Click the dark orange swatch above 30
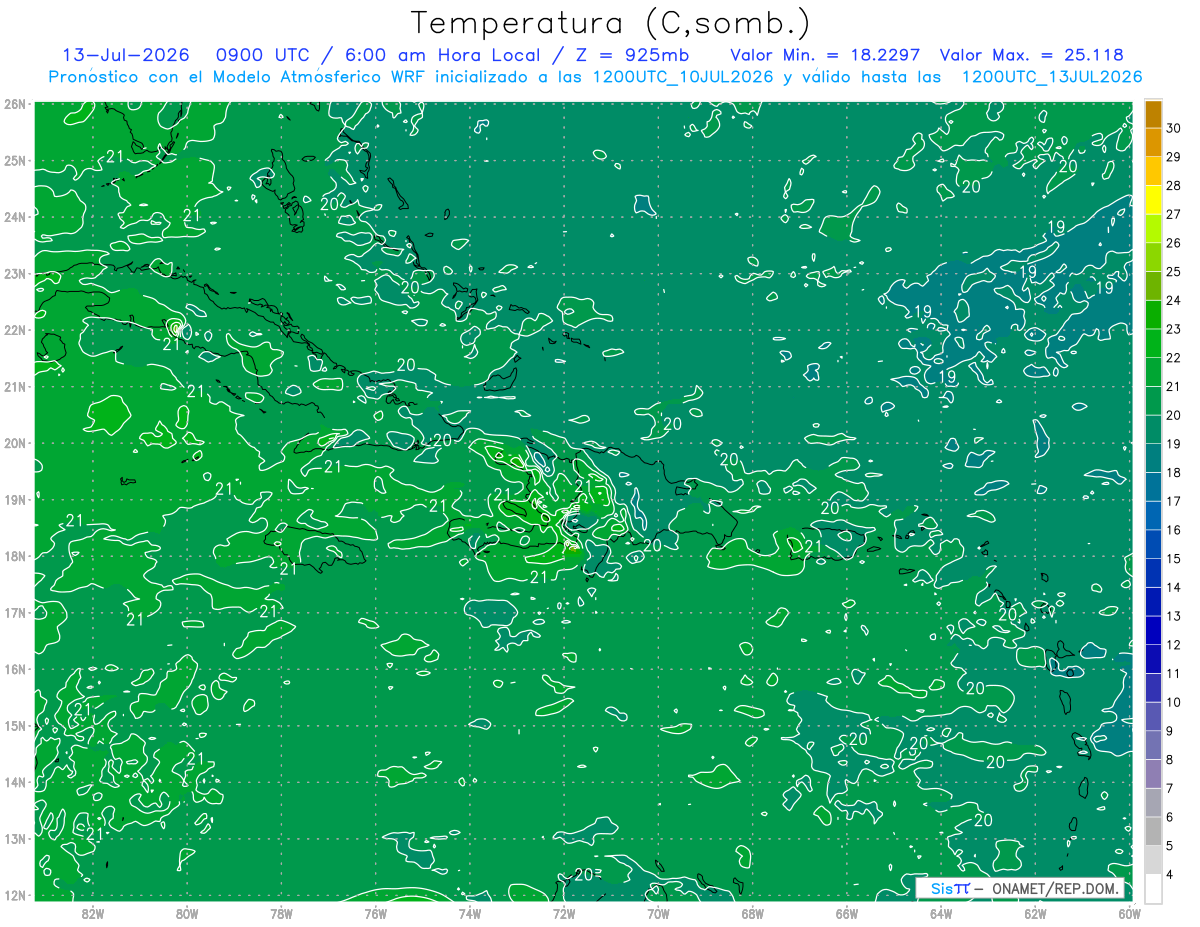 click(x=1153, y=115)
